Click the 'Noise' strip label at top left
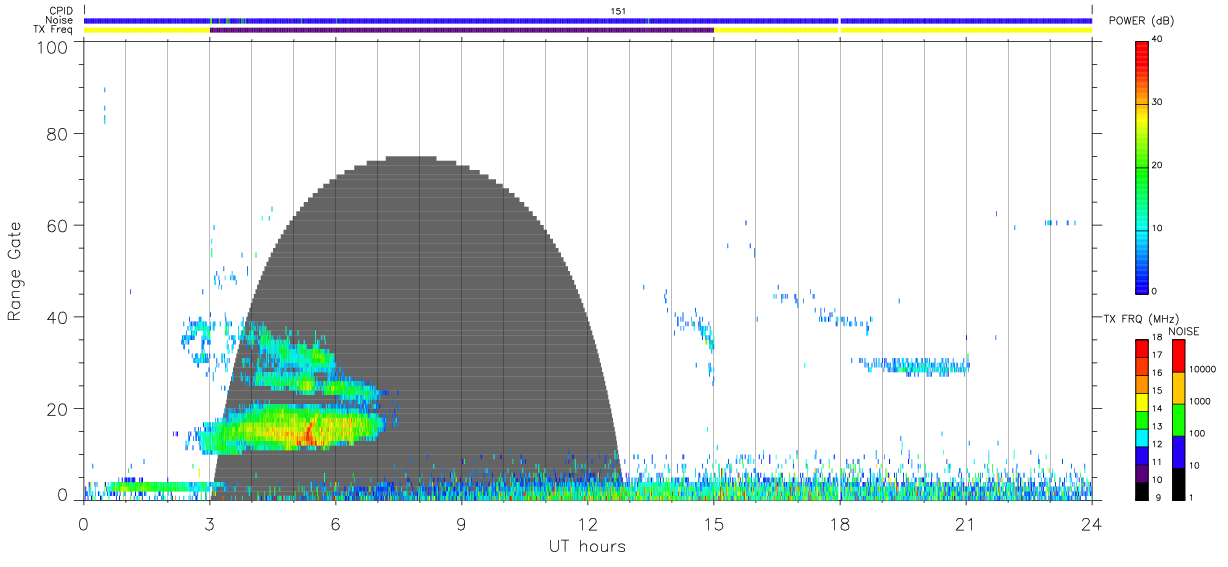Viewport: 1228px width, 567px height. coord(59,20)
